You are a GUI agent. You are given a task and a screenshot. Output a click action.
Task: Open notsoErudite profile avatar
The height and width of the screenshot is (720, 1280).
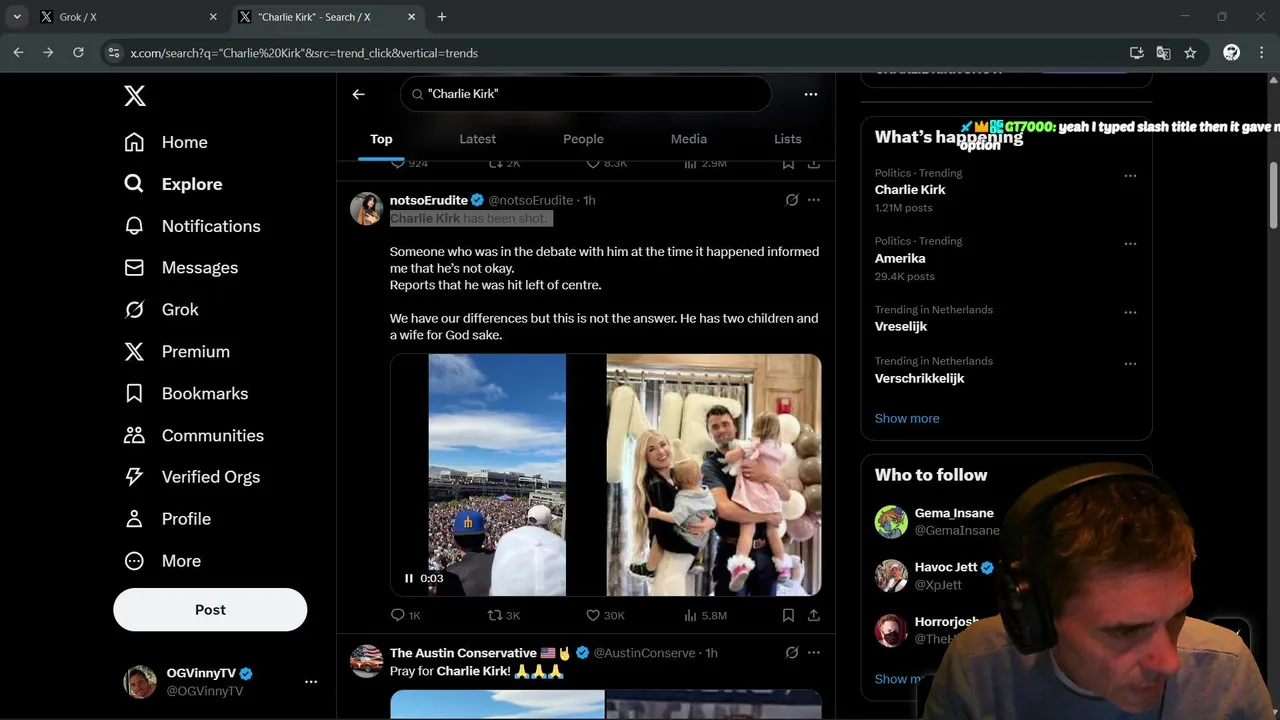click(x=366, y=209)
